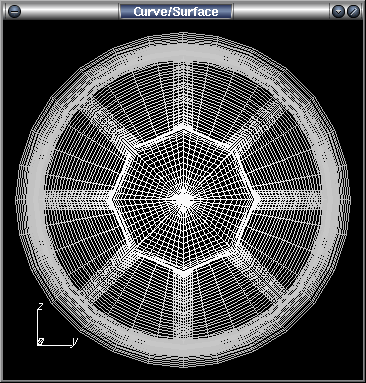Screen dimensions: 366x383
Task: Open the window menu button beside the title
Action: [14, 11]
